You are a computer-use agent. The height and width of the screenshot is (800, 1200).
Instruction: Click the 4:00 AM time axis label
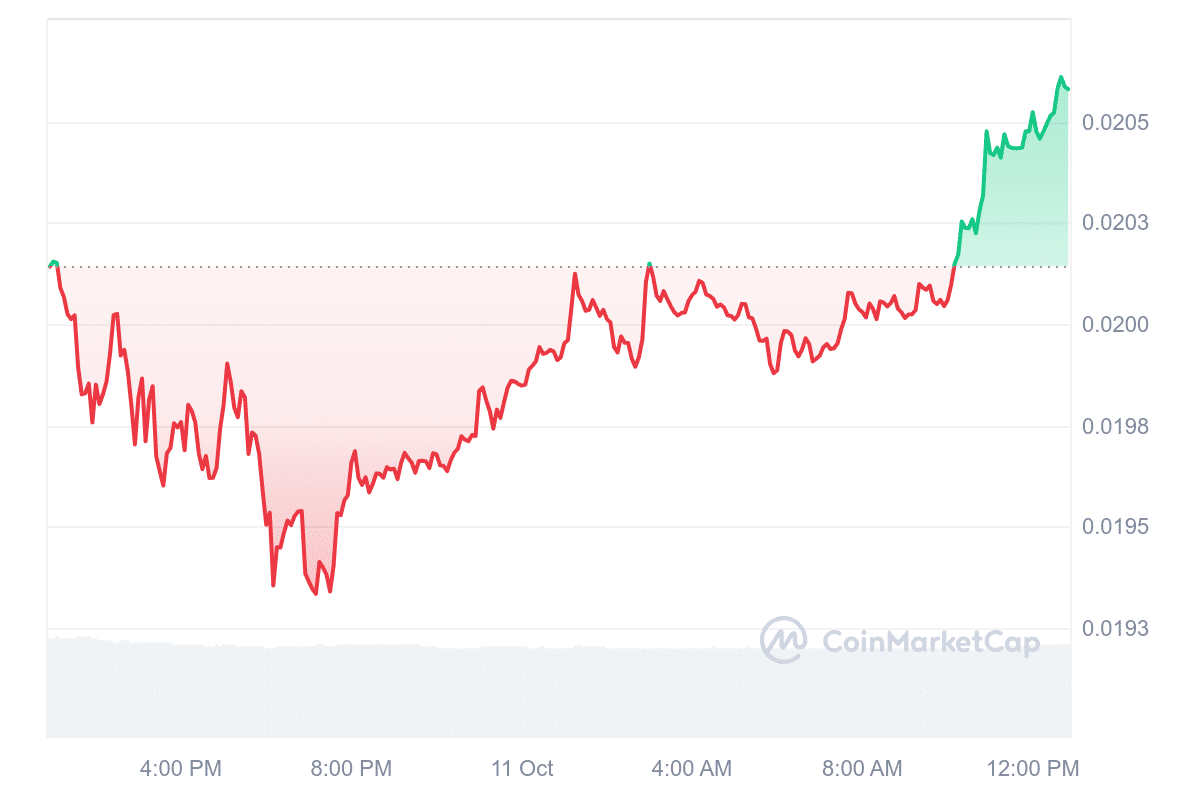(691, 769)
